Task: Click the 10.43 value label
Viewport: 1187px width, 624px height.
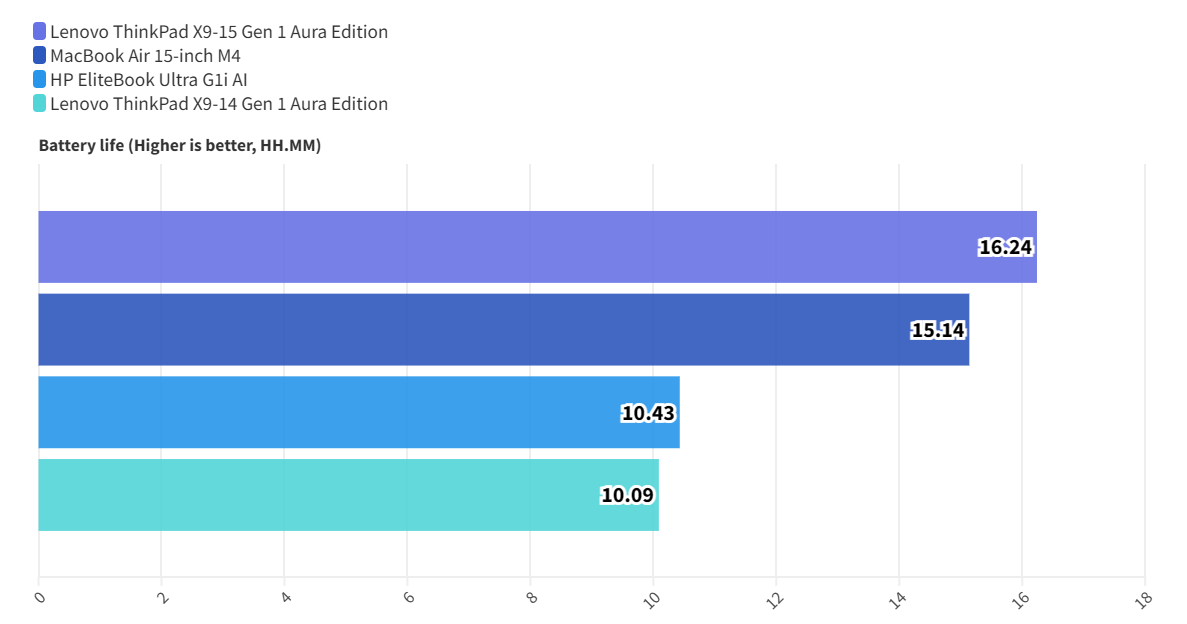Action: [649, 412]
